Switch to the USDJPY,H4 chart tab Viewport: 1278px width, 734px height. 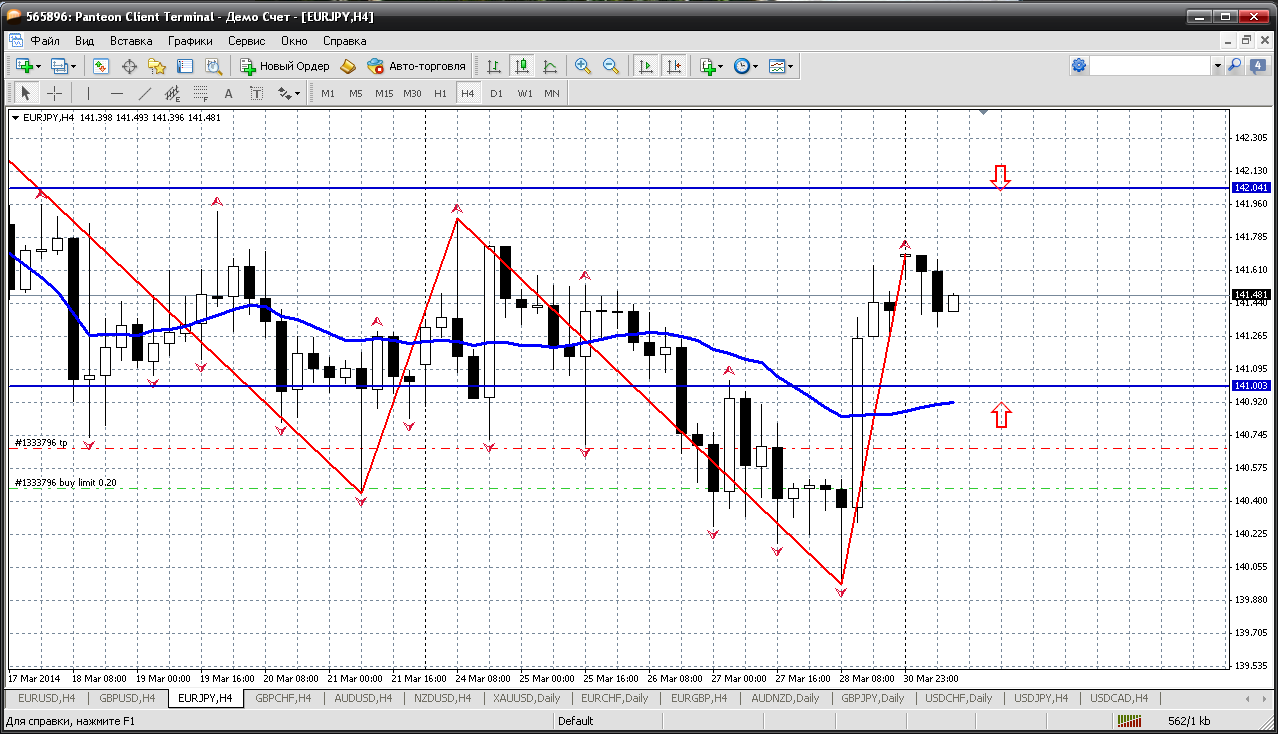point(1040,698)
